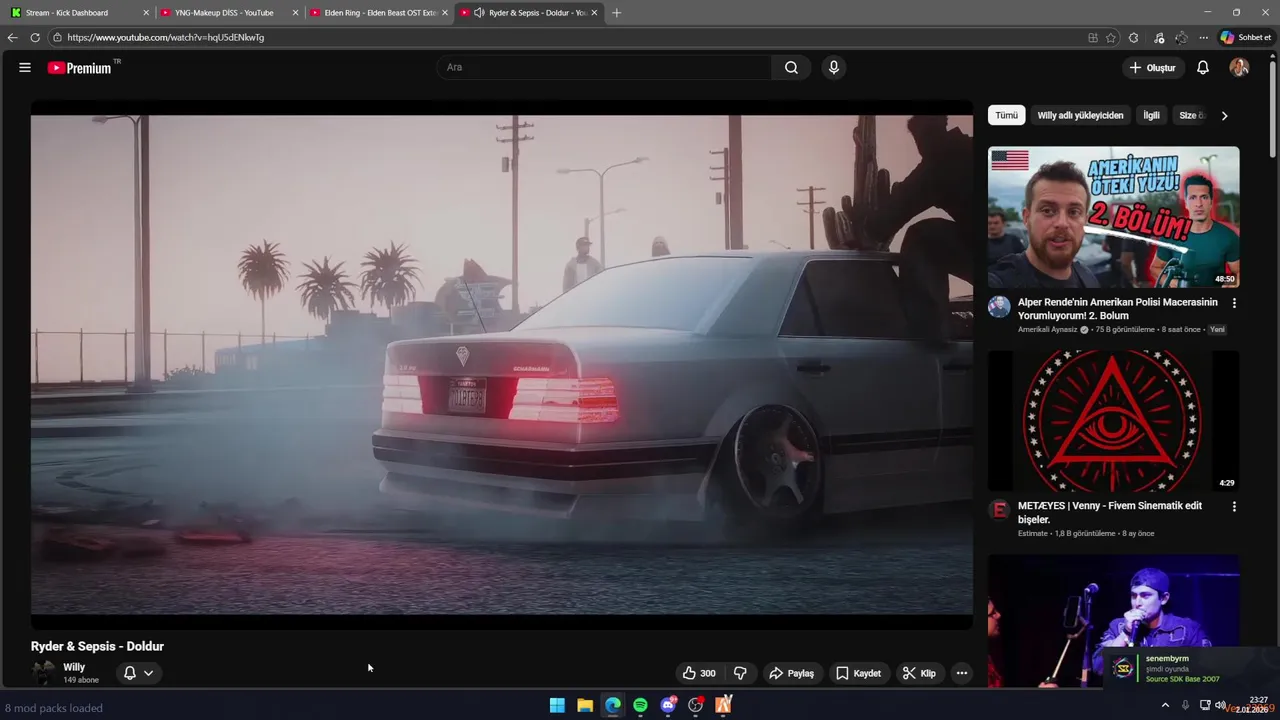Screen dimensions: 1280x720
Task: Open account avatar menu in YouTube header
Action: 1239,68
